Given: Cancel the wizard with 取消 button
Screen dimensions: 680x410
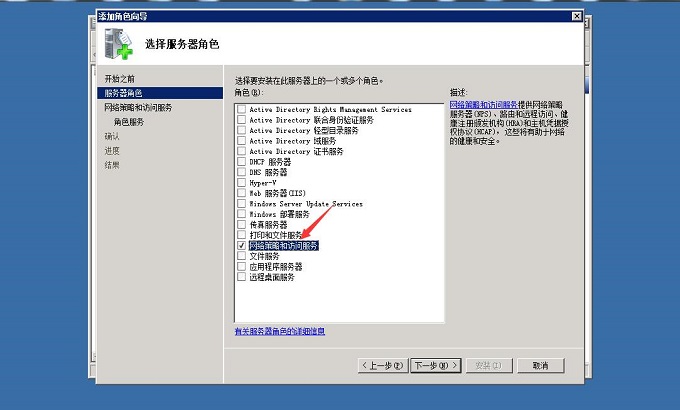Looking at the screenshot, I should click(x=540, y=365).
